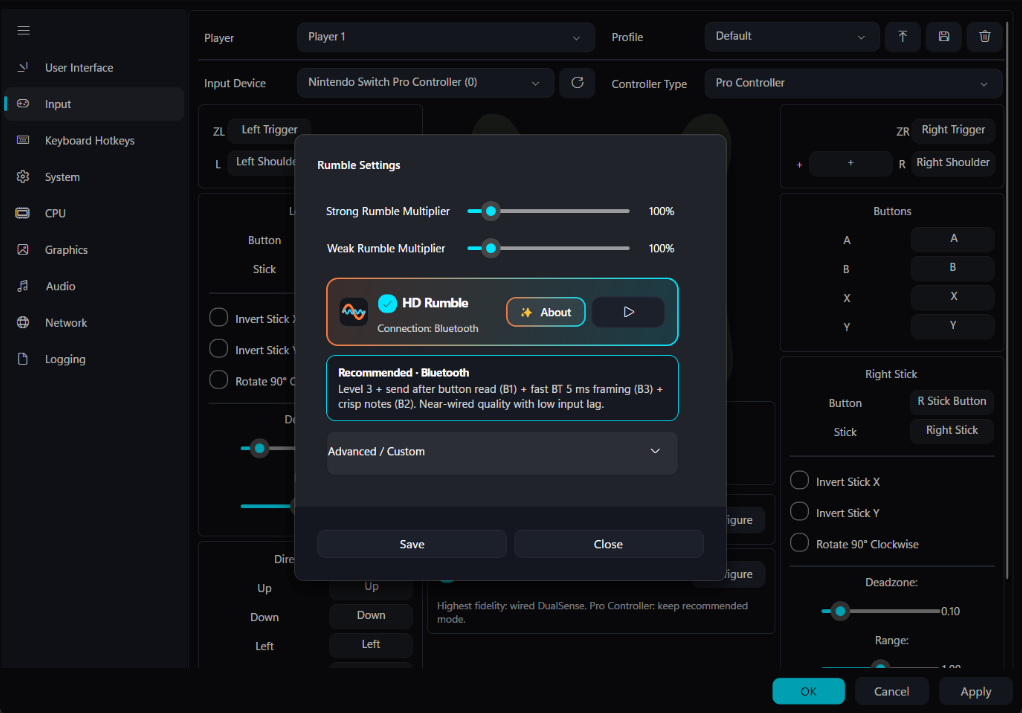Viewport: 1022px width, 713px height.
Task: Select the Recommended Bluetooth preset card
Action: 502,388
